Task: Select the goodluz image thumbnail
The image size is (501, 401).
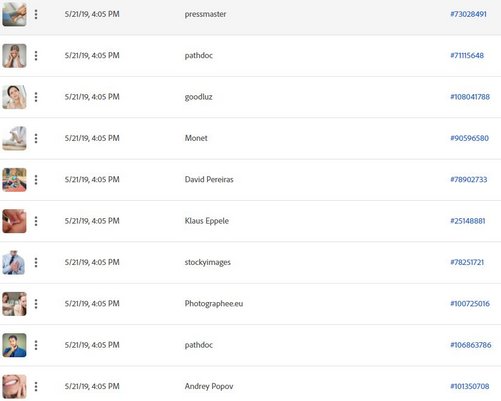Action: (14, 97)
